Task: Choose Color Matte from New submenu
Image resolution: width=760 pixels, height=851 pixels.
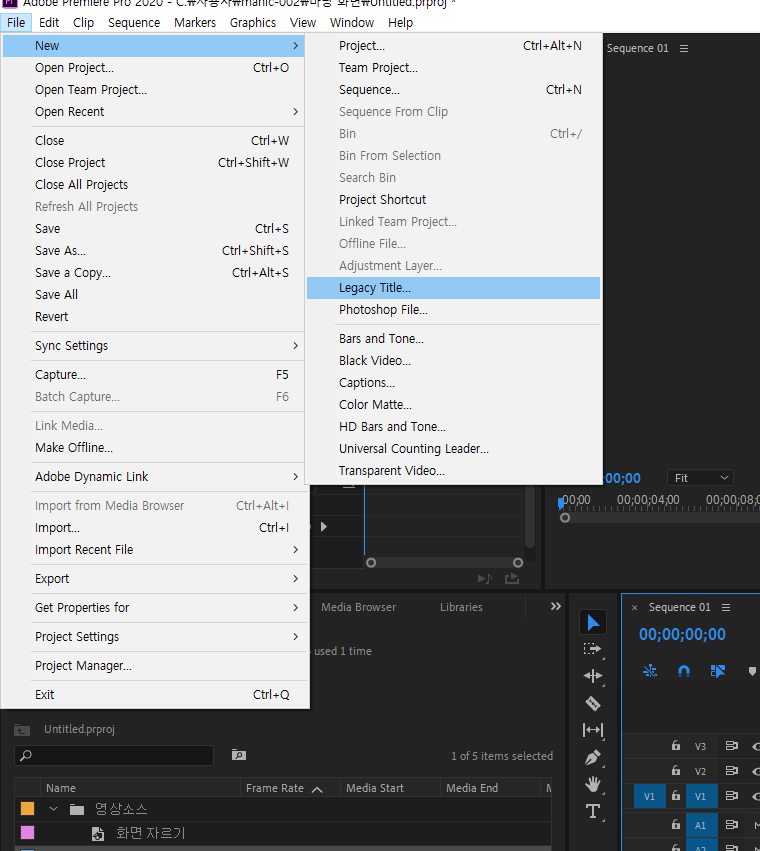Action: coord(453,405)
